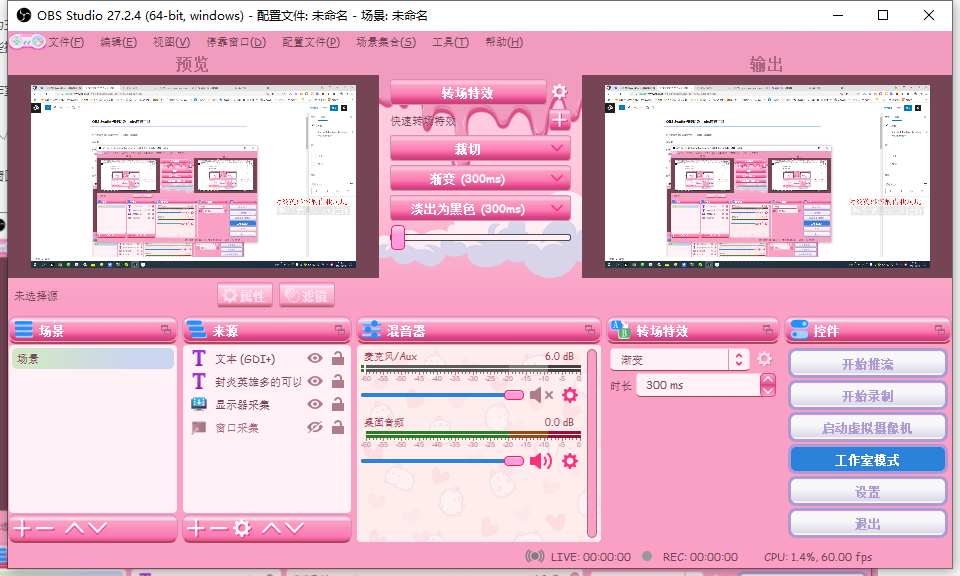960x576 pixels.
Task: Expand the 裁切 quick transition dropdown
Action: click(x=557, y=148)
